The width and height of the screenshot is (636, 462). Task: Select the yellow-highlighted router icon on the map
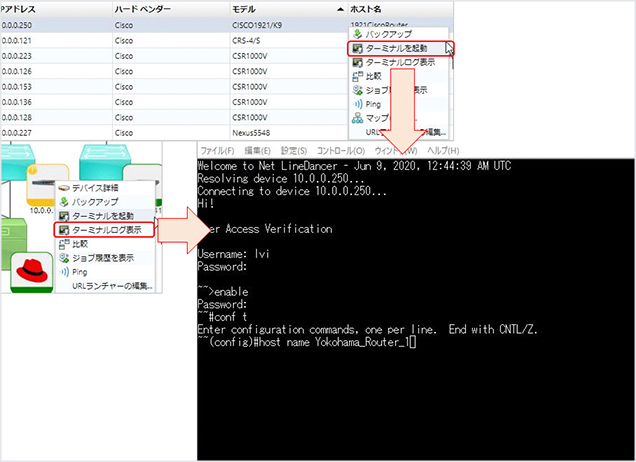(x=42, y=185)
